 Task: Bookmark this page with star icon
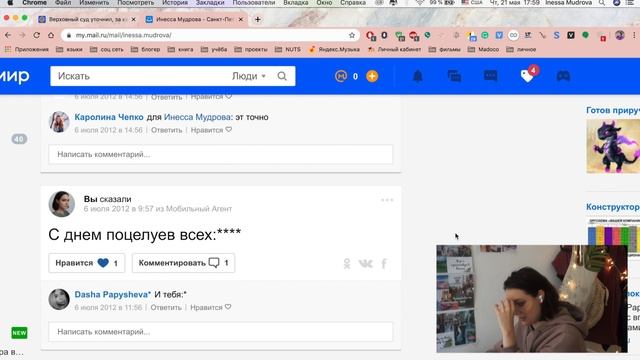click(352, 35)
